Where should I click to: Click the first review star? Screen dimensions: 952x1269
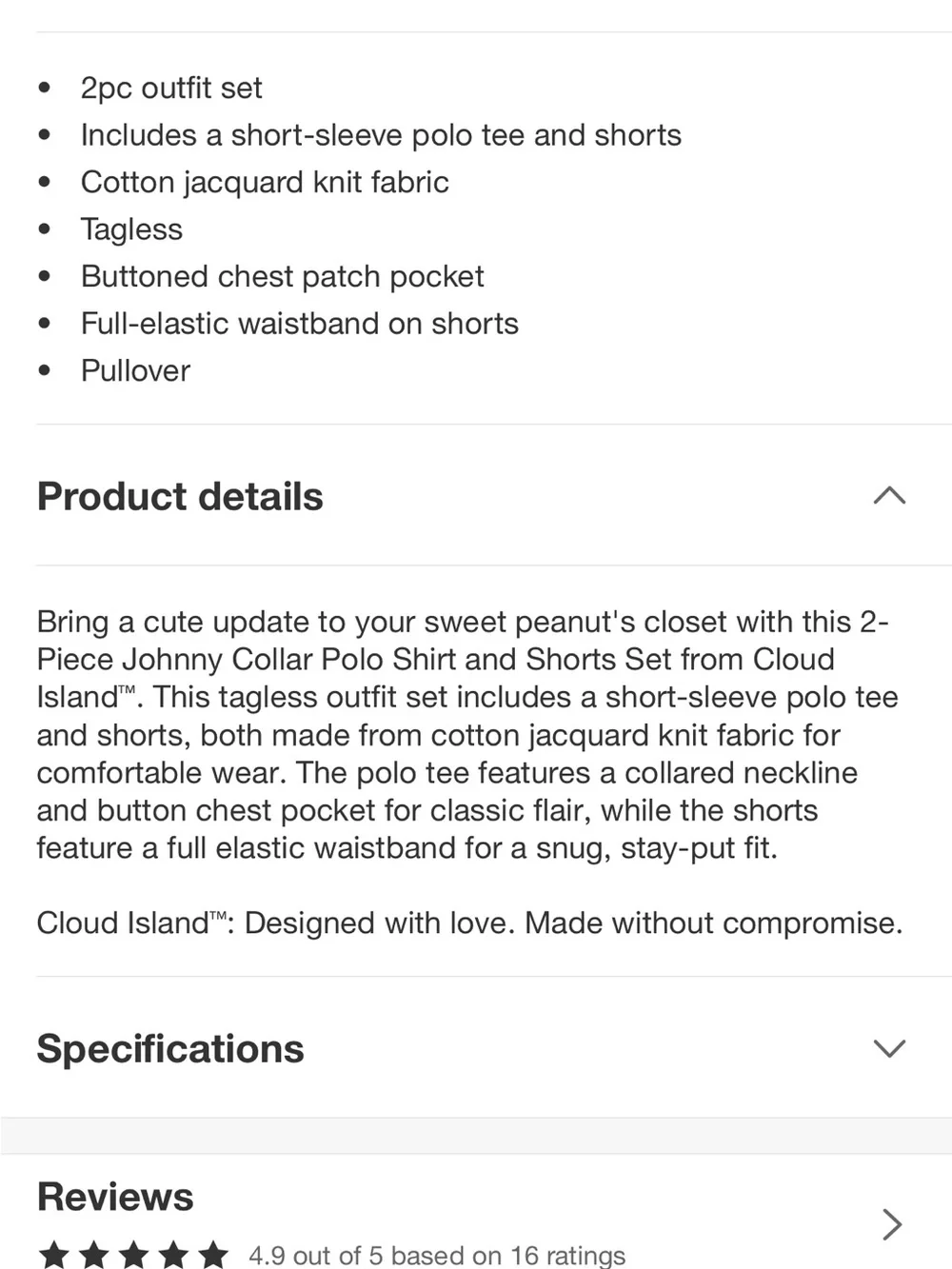click(54, 1255)
